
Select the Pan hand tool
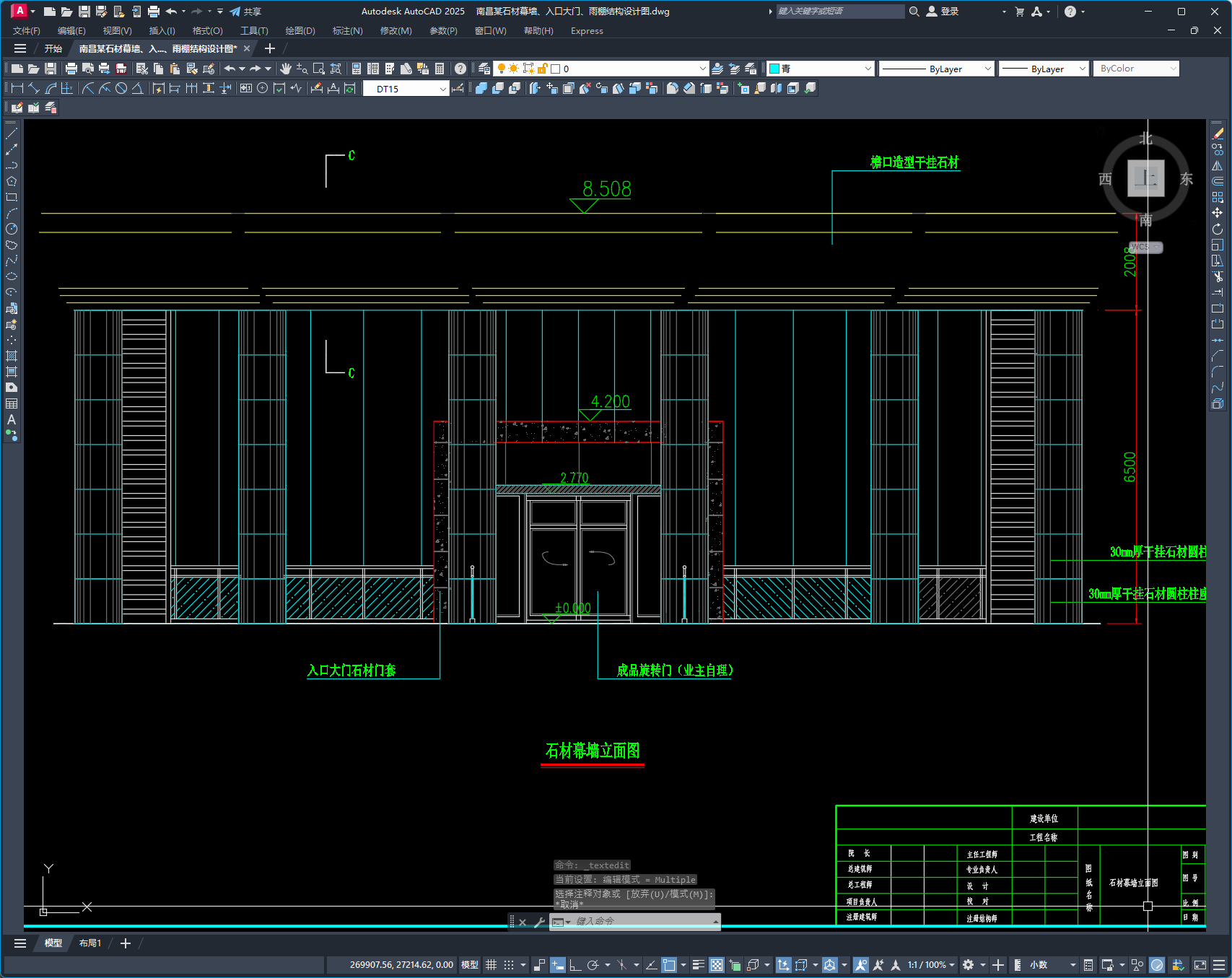tap(286, 69)
